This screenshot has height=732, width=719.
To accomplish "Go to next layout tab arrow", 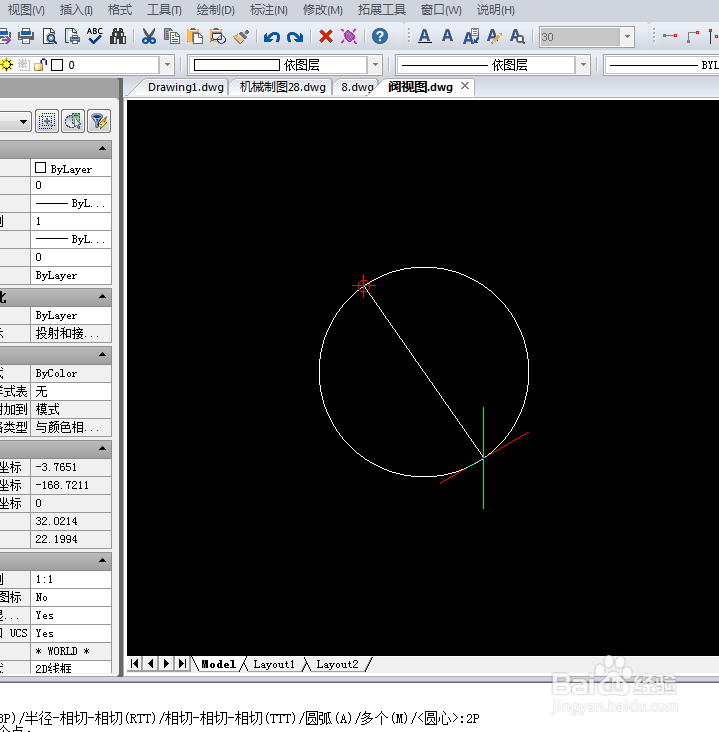I will pyautogui.click(x=166, y=663).
